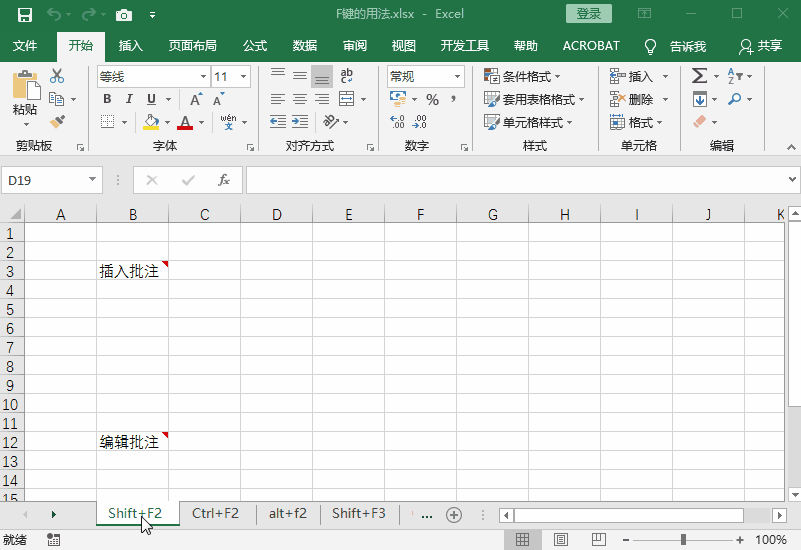Toggle wrap text (ab icon)
Viewport: 801px width, 550px height.
346,76
